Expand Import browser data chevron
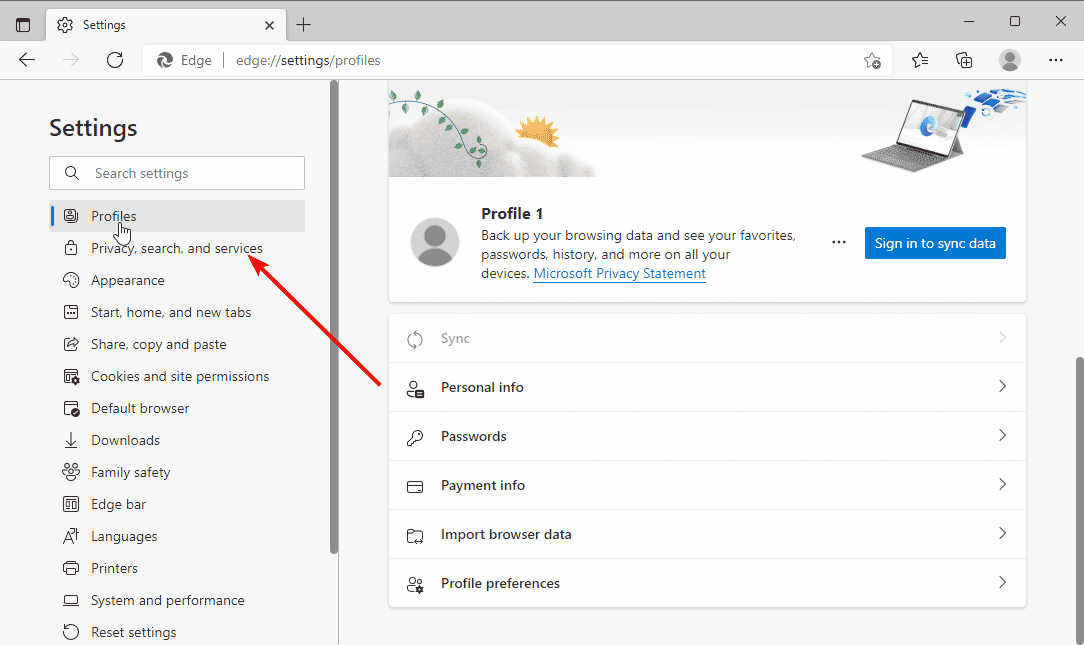Screen dimensions: 1084x645 pyautogui.click(x=1002, y=534)
